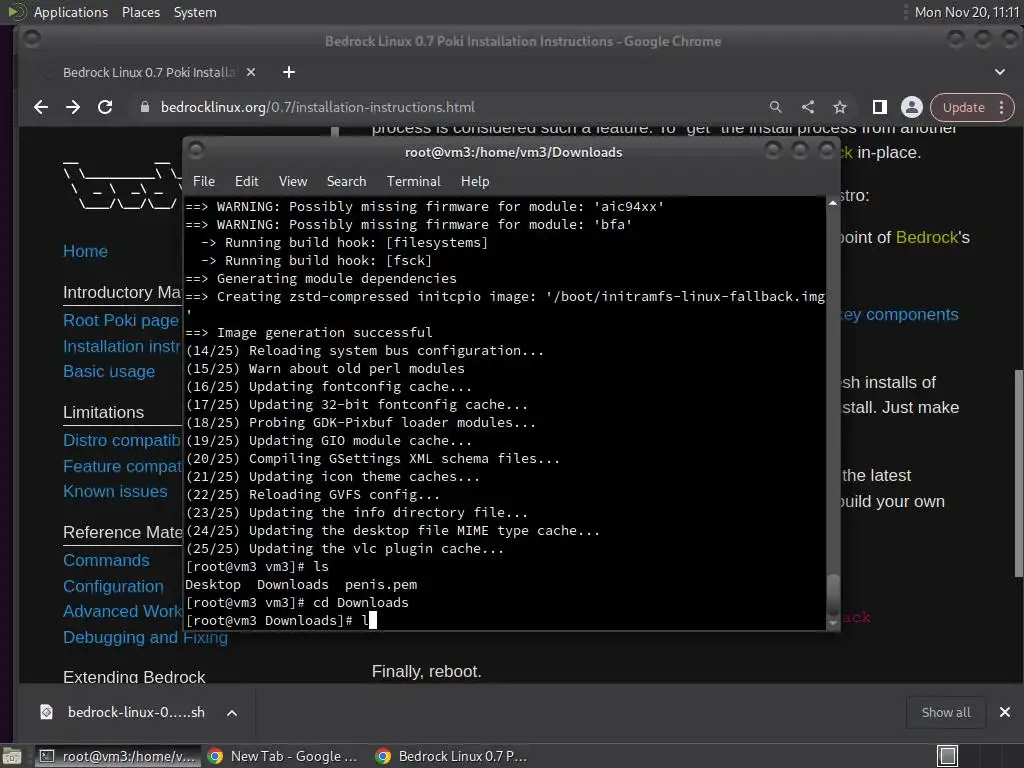
Task: Open Installation instructions sidebar link
Action: 121,346
